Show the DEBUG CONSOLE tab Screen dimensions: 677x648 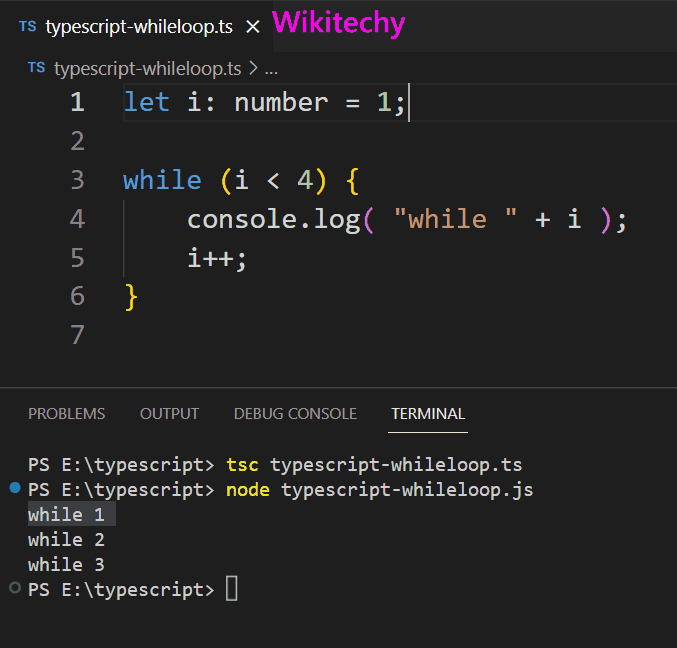[x=295, y=413]
